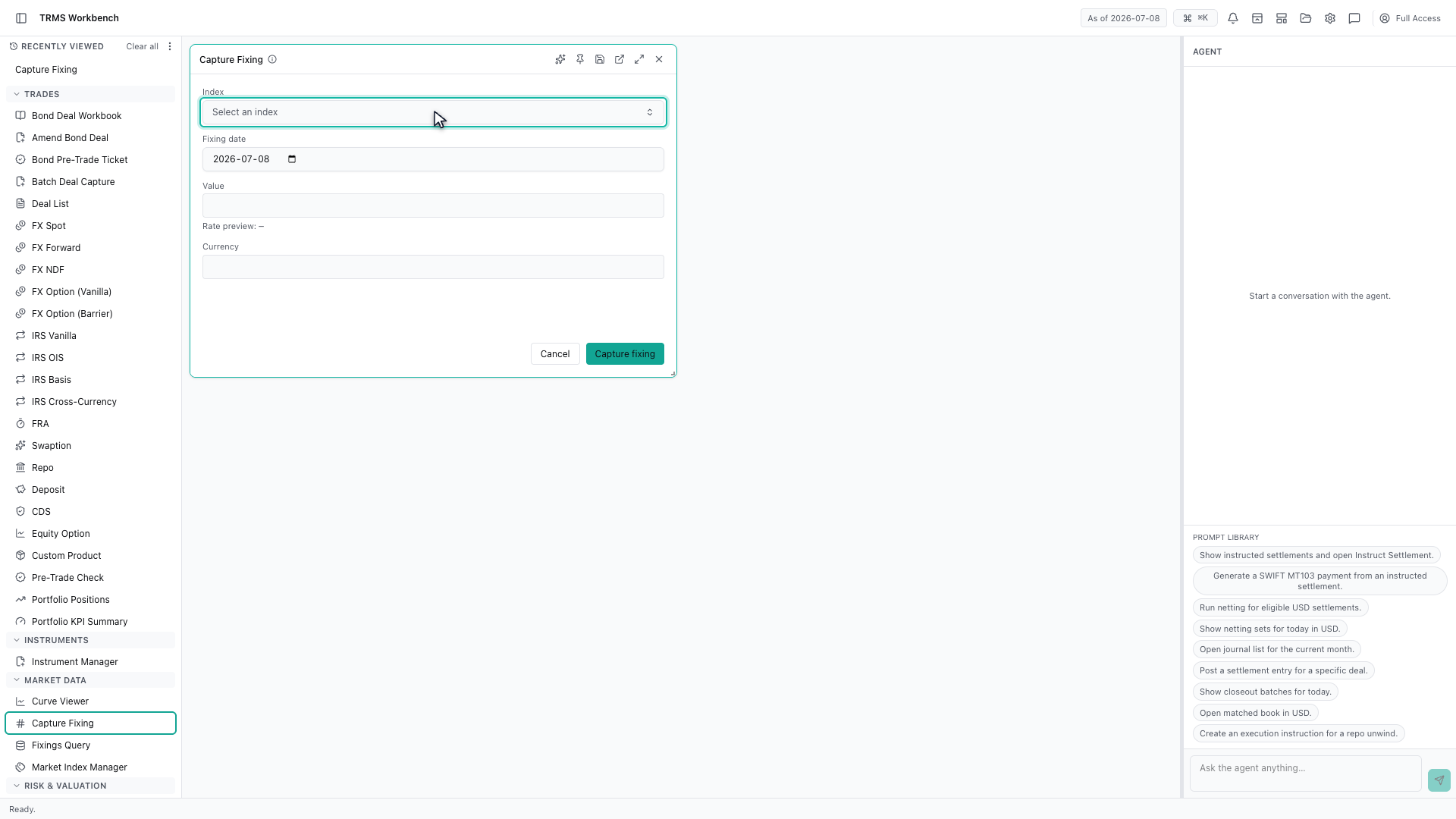Image resolution: width=1456 pixels, height=819 pixels.
Task: Click the Fixing date field
Action: pos(433,159)
